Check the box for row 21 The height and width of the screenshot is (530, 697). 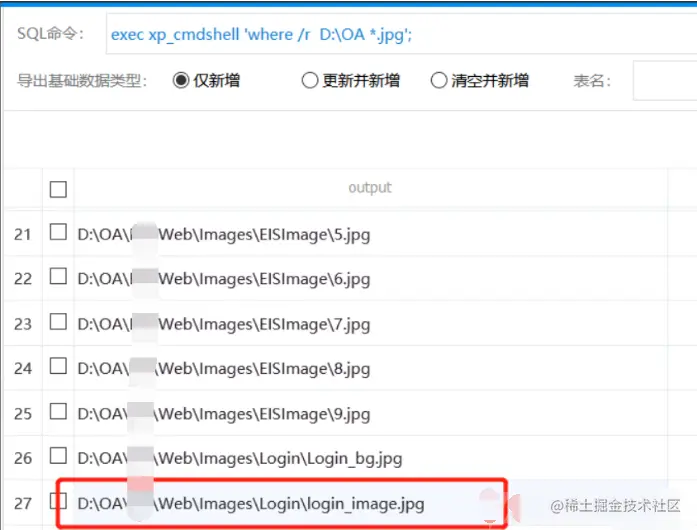(58, 232)
